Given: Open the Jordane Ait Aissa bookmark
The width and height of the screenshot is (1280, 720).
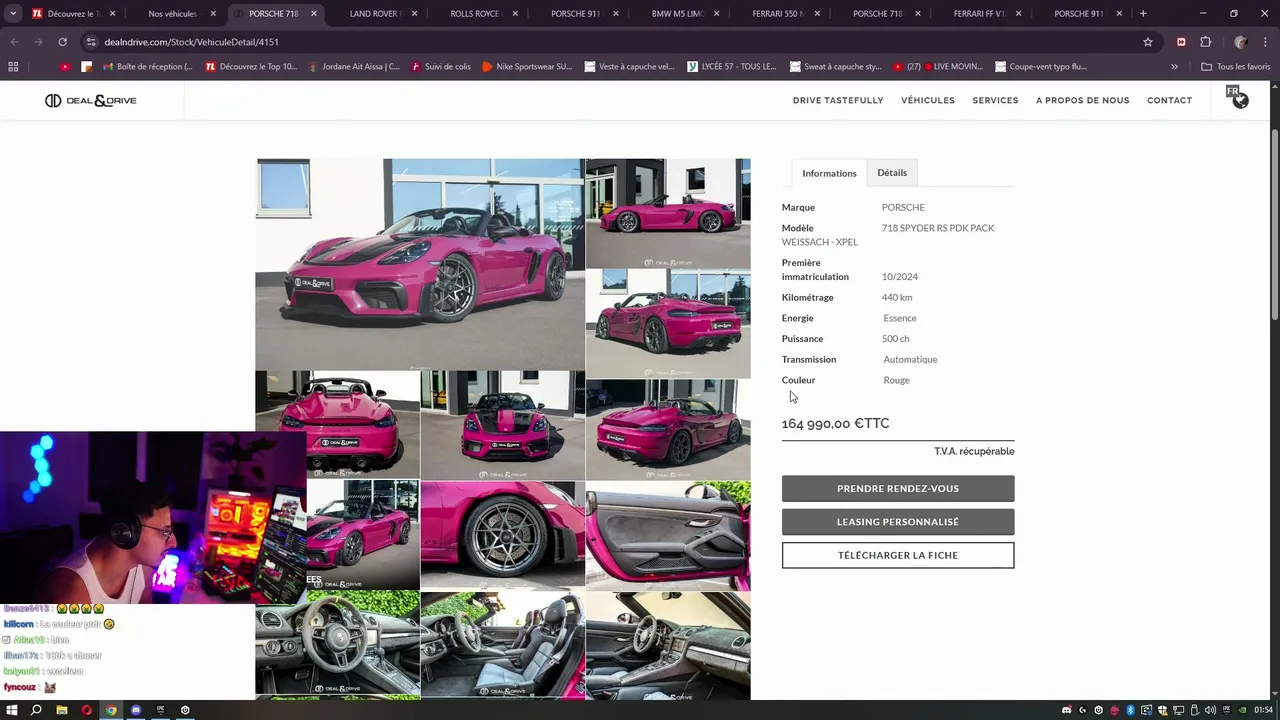Looking at the screenshot, I should [354, 66].
